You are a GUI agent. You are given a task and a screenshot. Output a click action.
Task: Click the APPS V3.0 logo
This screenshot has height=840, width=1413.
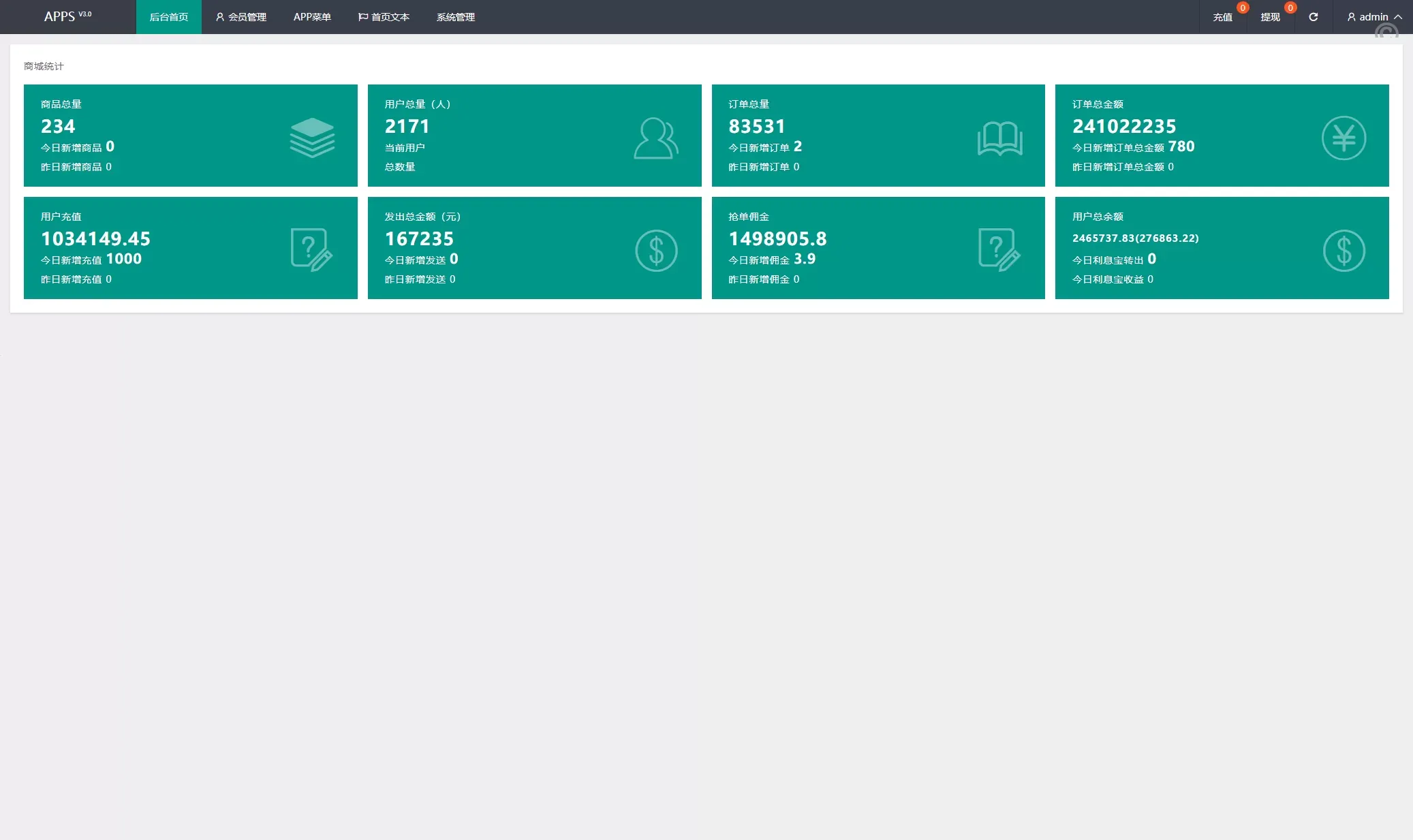pyautogui.click(x=67, y=16)
